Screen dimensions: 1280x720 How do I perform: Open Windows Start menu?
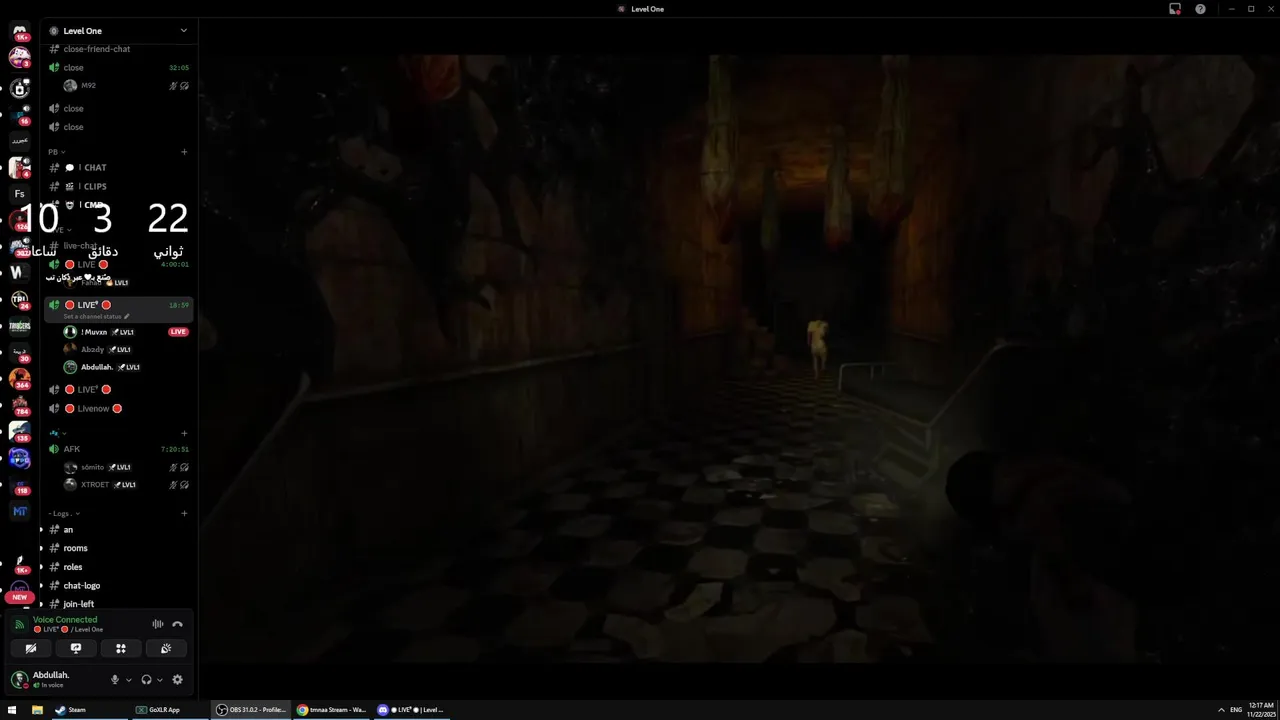point(12,710)
